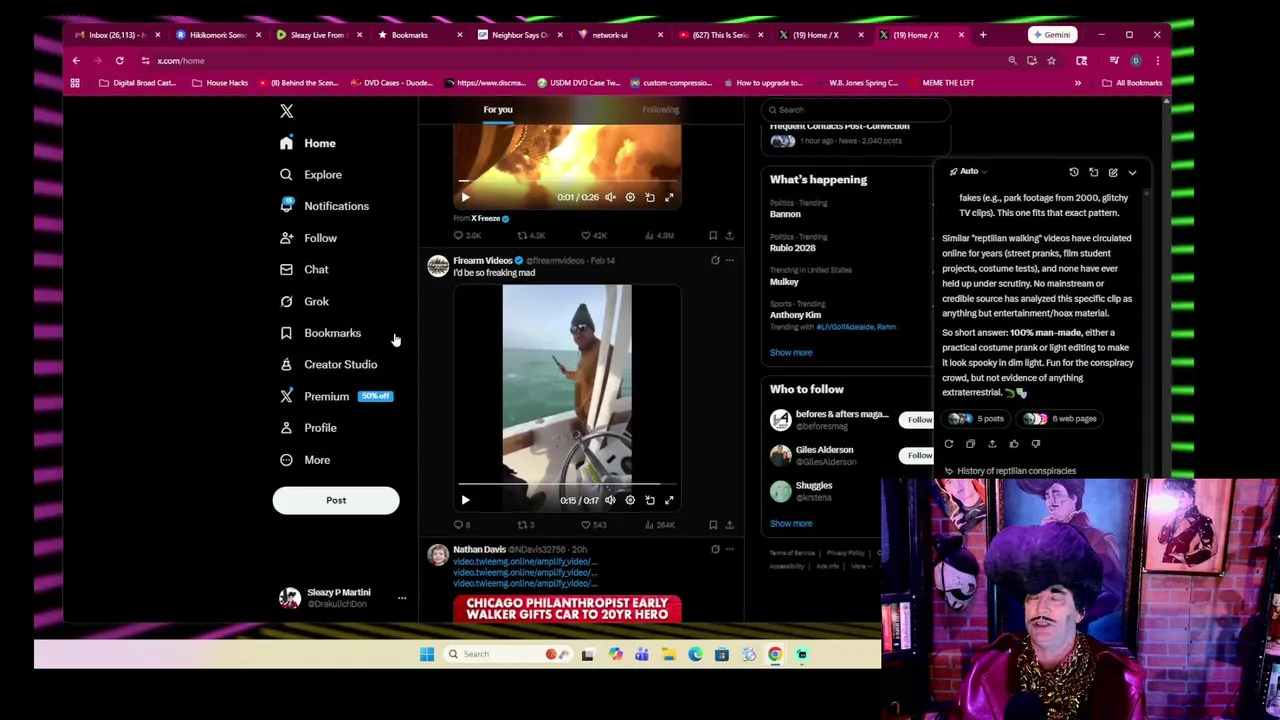This screenshot has height=720, width=1280.
Task: Reload the browser page
Action: tap(119, 61)
